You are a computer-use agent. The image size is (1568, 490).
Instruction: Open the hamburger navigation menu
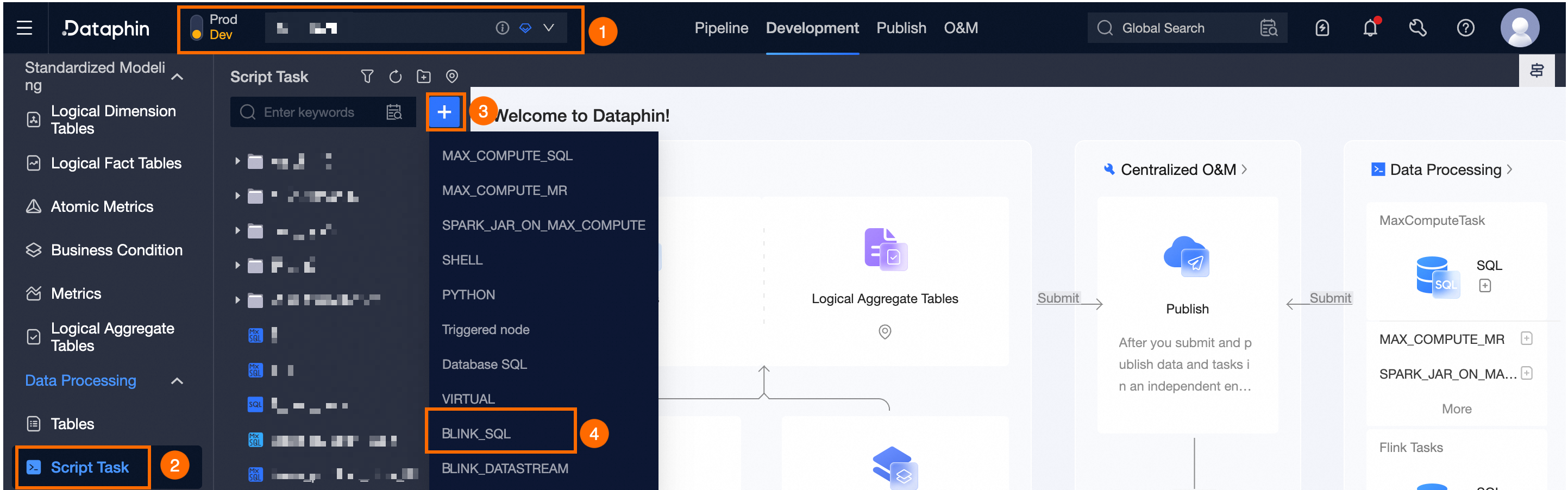click(24, 28)
